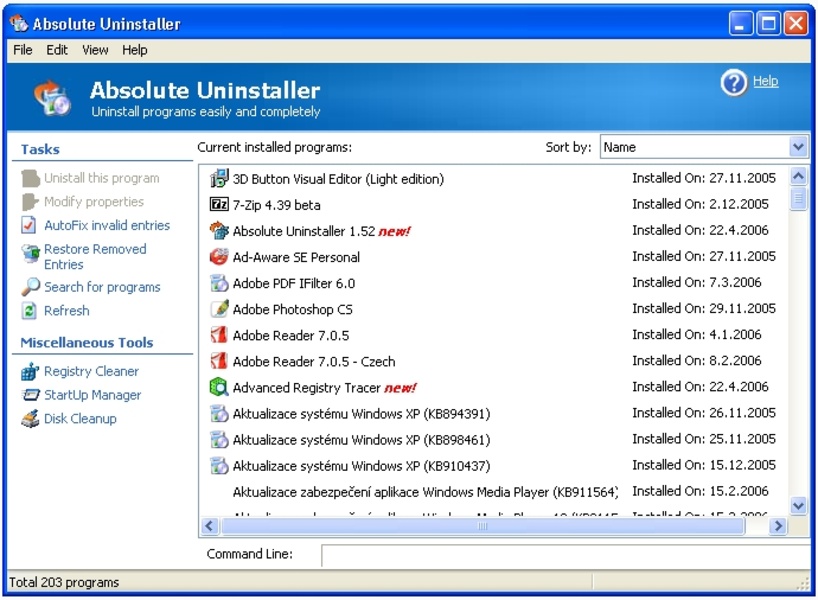Click the horizontal scrollbar right arrow
The image size is (818, 600).
(778, 526)
